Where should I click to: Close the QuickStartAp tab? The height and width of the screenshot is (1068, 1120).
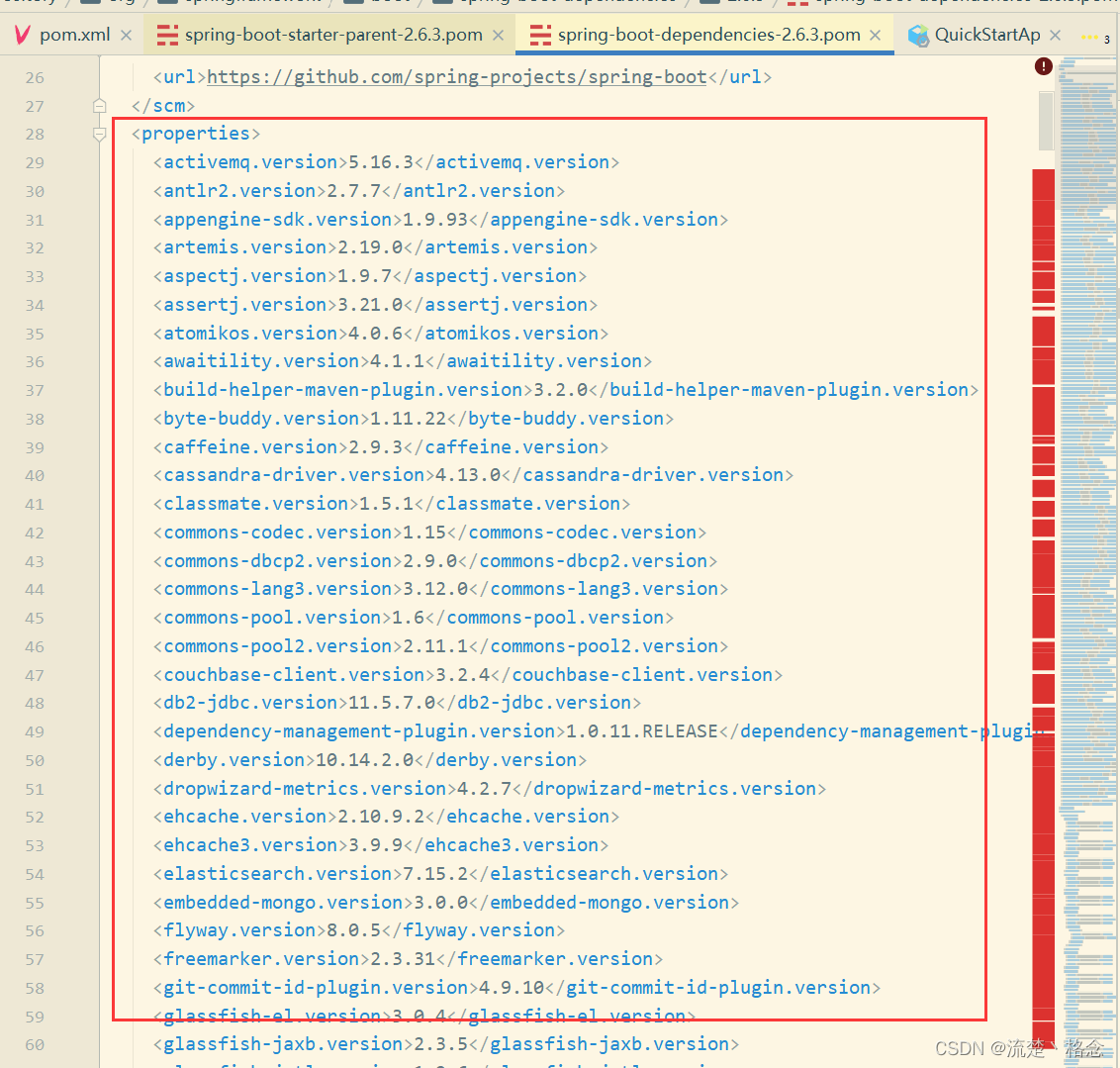(1055, 35)
